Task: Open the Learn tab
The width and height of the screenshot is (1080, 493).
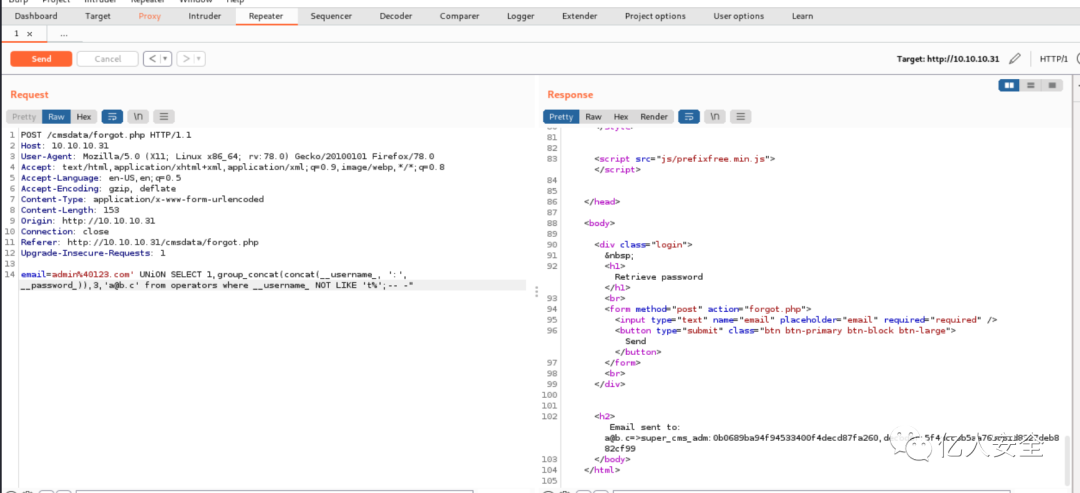Action: (802, 16)
